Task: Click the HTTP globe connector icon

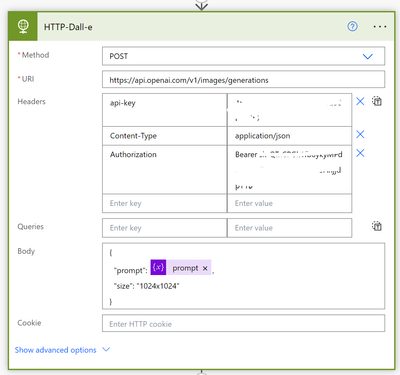Action: point(23,26)
